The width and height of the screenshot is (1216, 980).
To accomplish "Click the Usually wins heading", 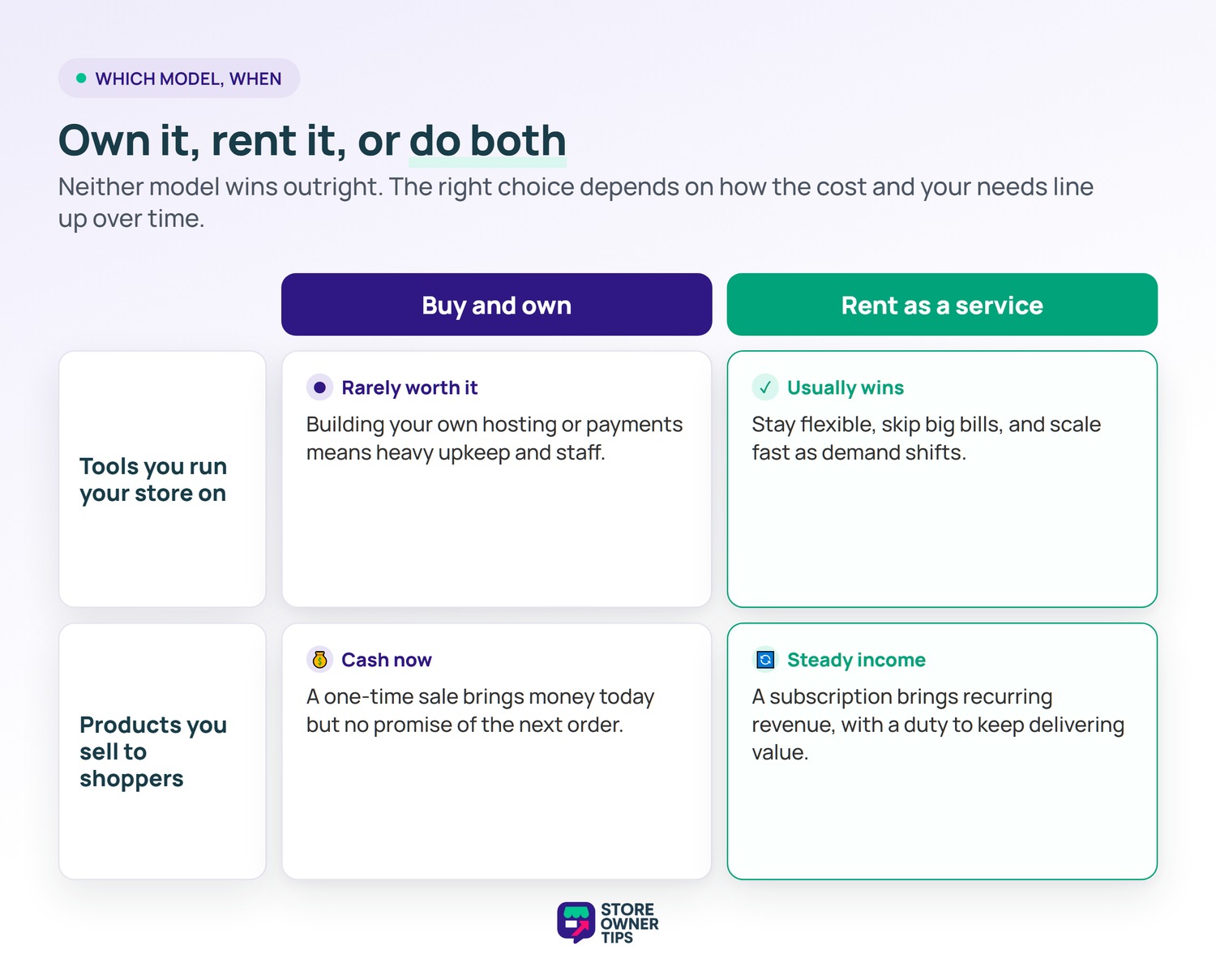I will click(846, 388).
